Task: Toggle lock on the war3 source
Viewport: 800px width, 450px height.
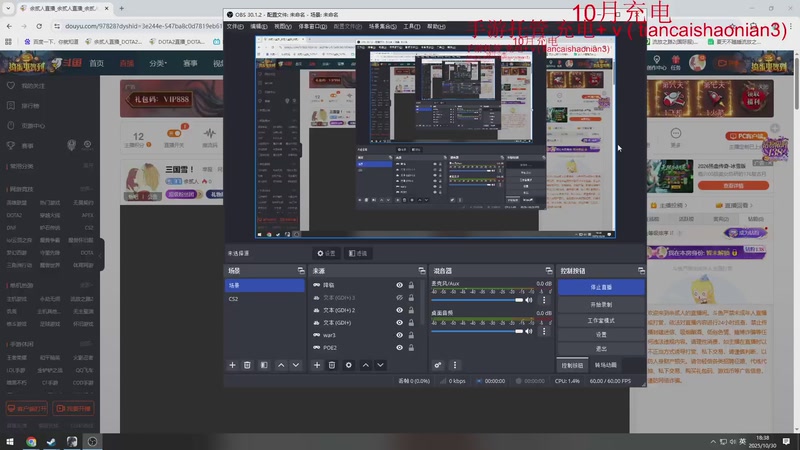Action: [411, 335]
